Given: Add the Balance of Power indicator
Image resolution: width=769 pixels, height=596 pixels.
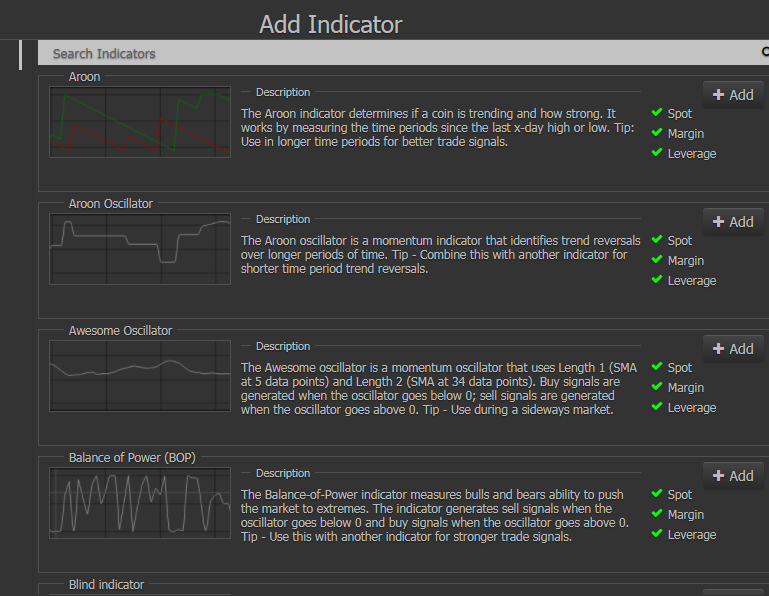Looking at the screenshot, I should pos(733,476).
